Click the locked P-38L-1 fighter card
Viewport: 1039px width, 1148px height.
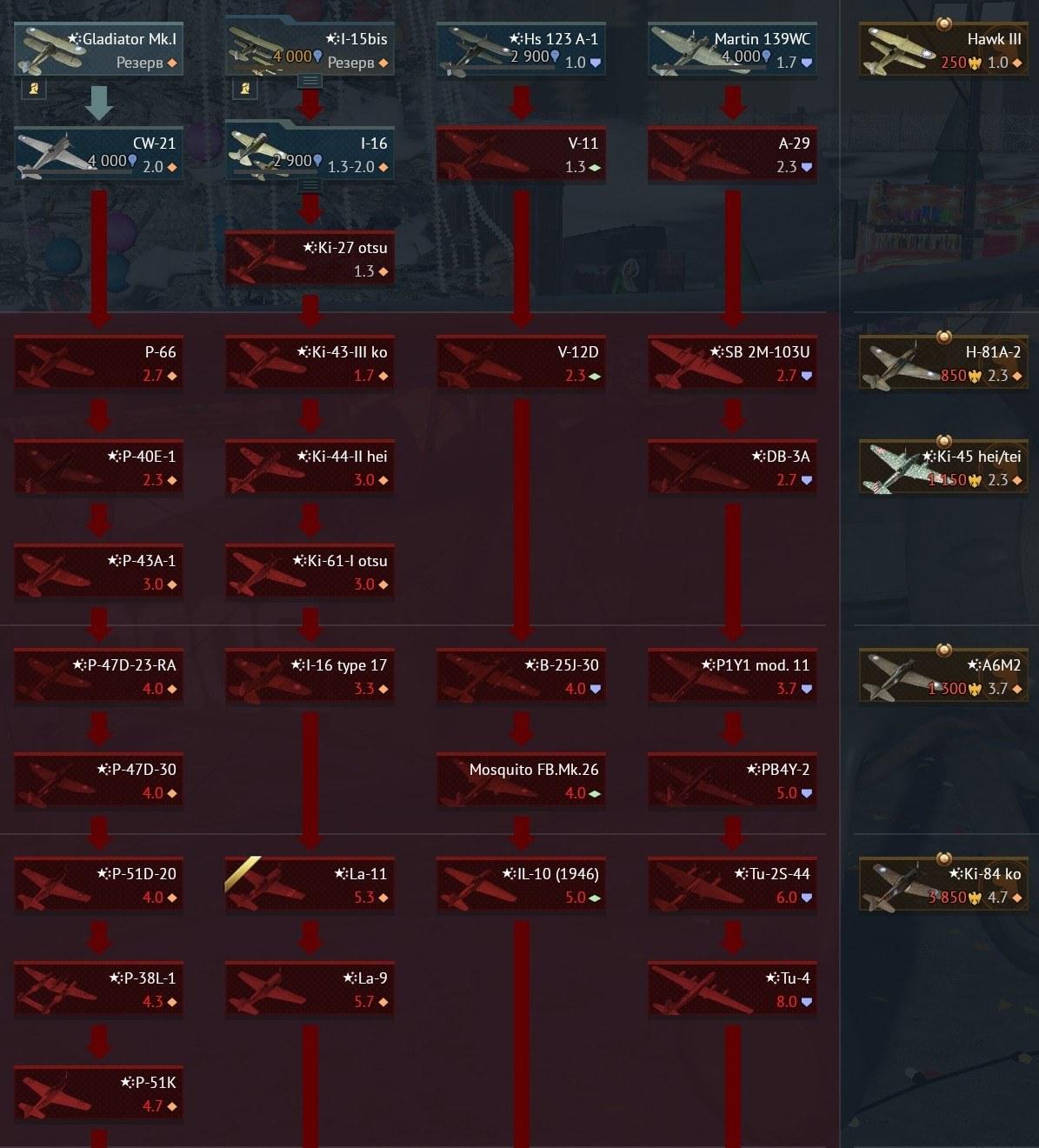click(99, 990)
